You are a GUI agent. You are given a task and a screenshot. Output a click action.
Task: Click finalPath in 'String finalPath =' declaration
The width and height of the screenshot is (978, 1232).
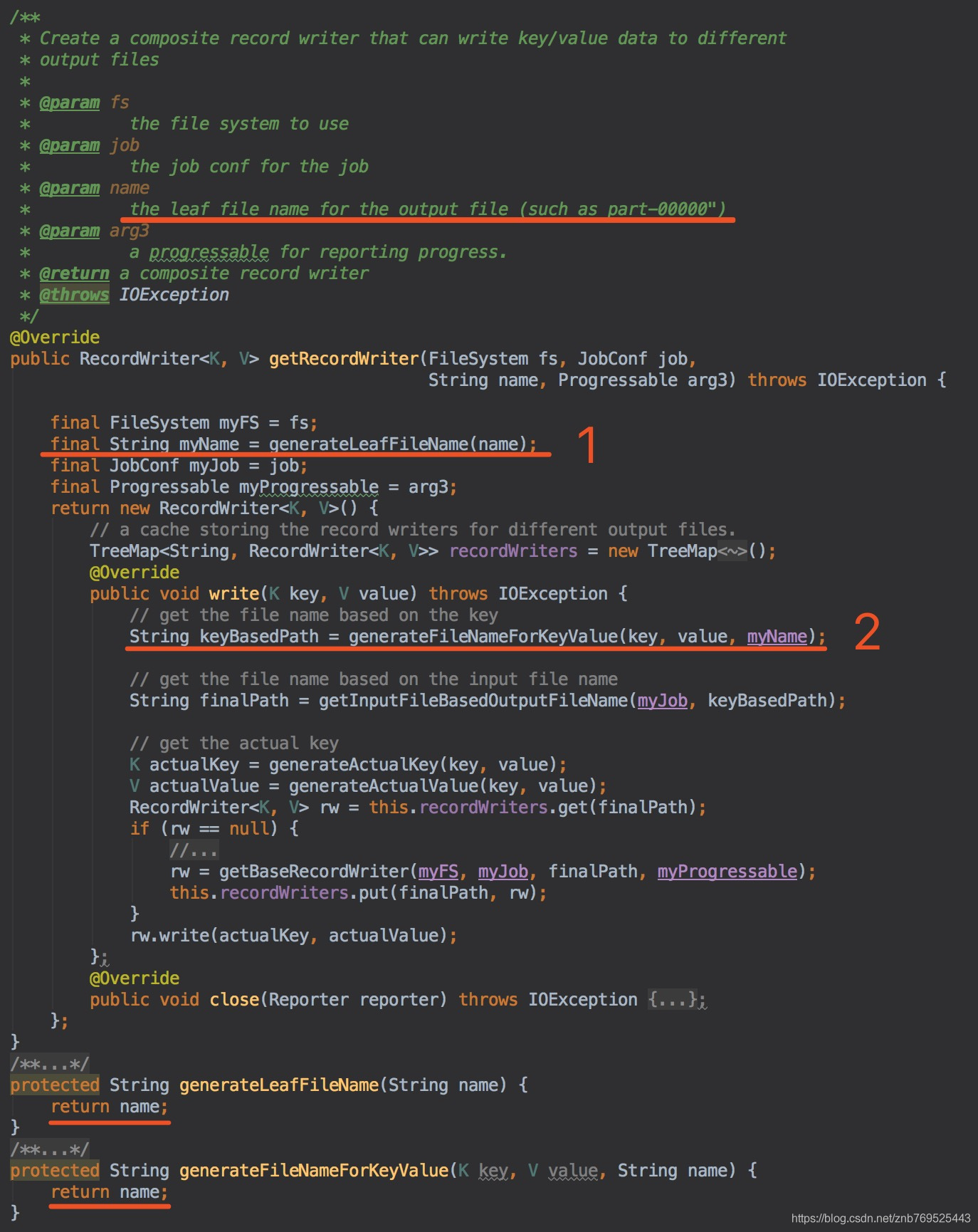click(x=244, y=701)
